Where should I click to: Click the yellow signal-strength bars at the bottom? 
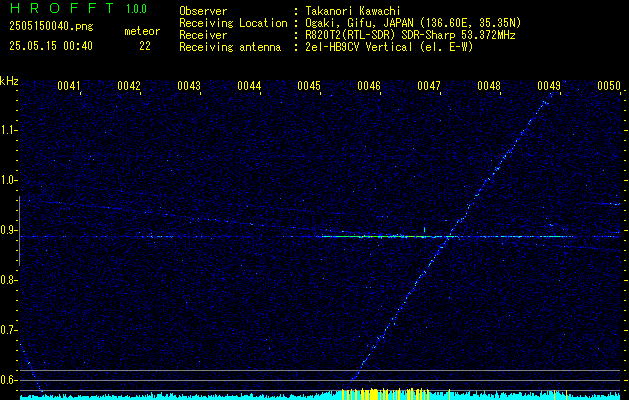(x=385, y=394)
